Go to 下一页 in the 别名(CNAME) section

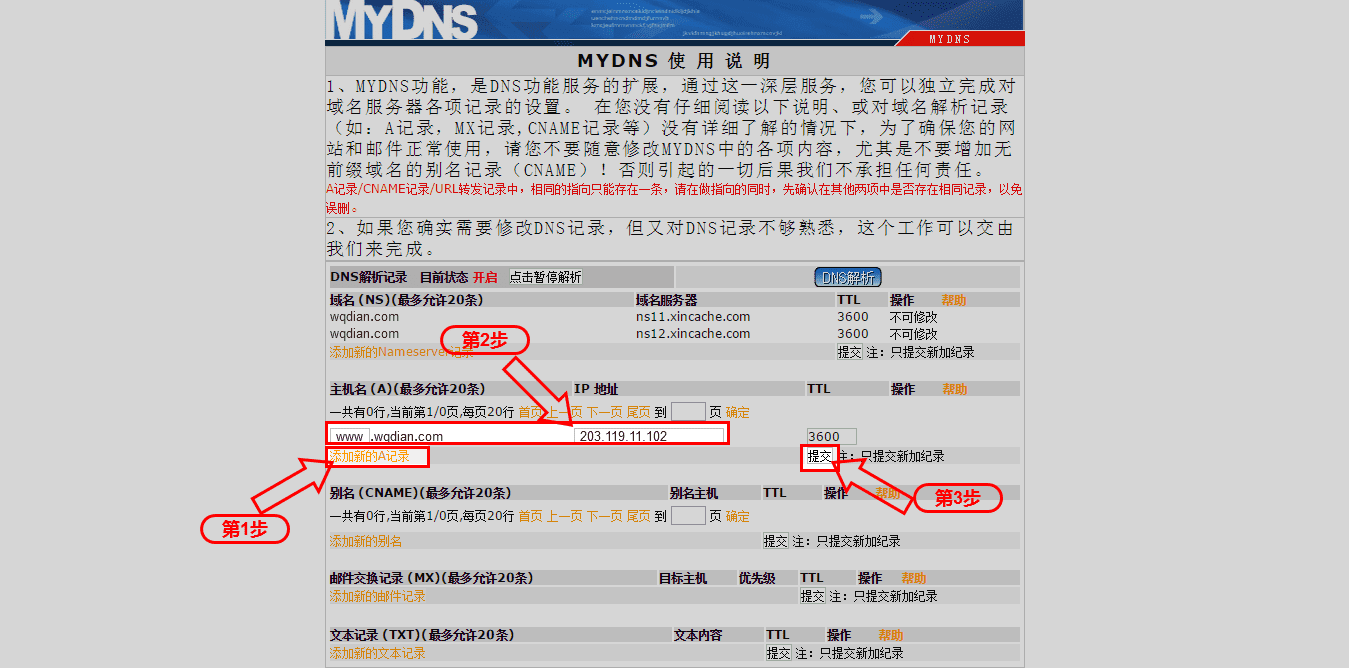(604, 516)
